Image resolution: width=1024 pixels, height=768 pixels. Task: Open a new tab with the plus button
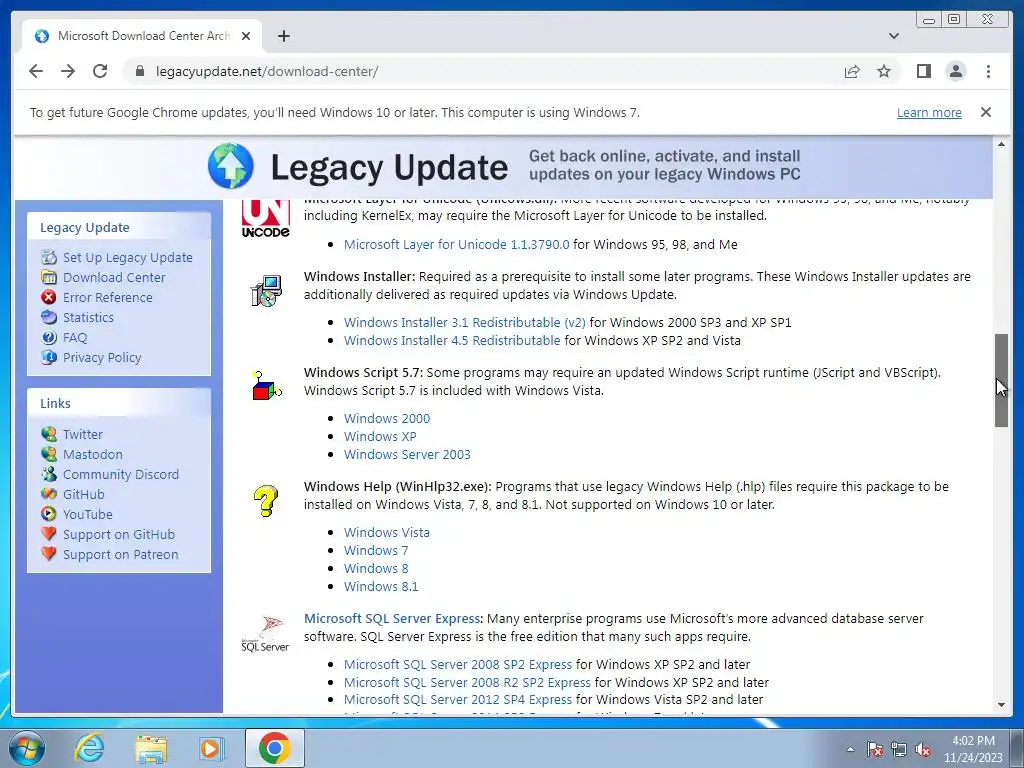click(283, 36)
